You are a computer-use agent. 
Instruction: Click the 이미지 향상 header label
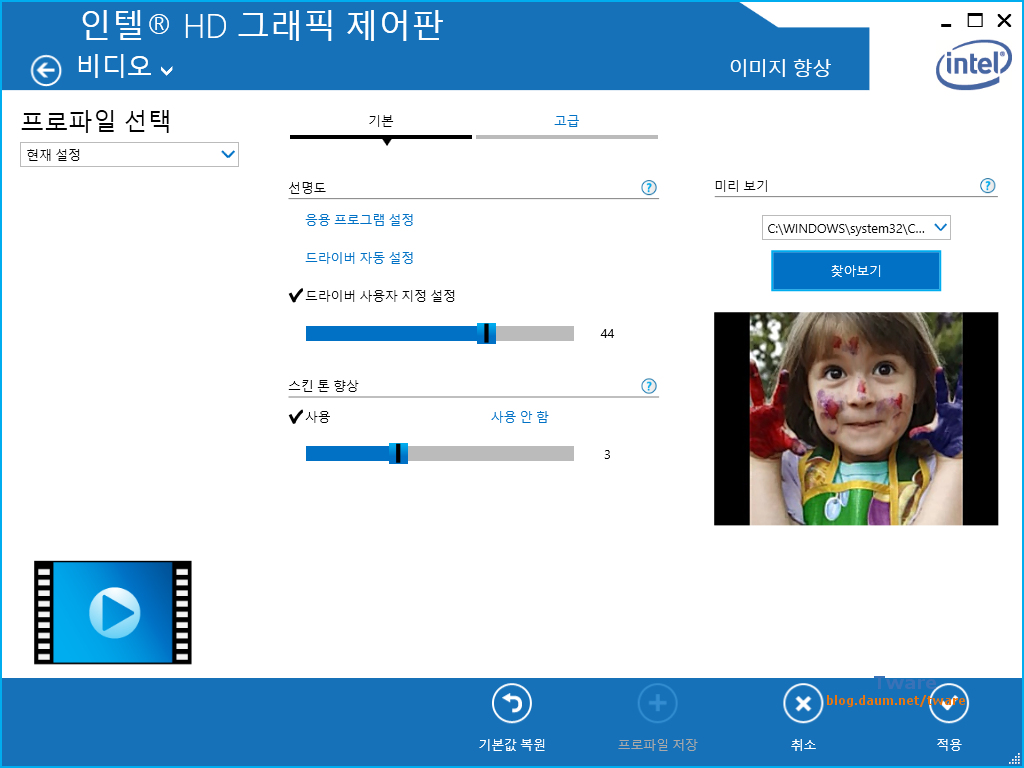(780, 68)
